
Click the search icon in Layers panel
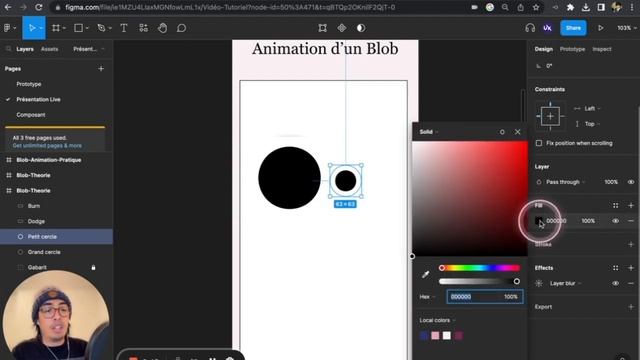click(8, 49)
